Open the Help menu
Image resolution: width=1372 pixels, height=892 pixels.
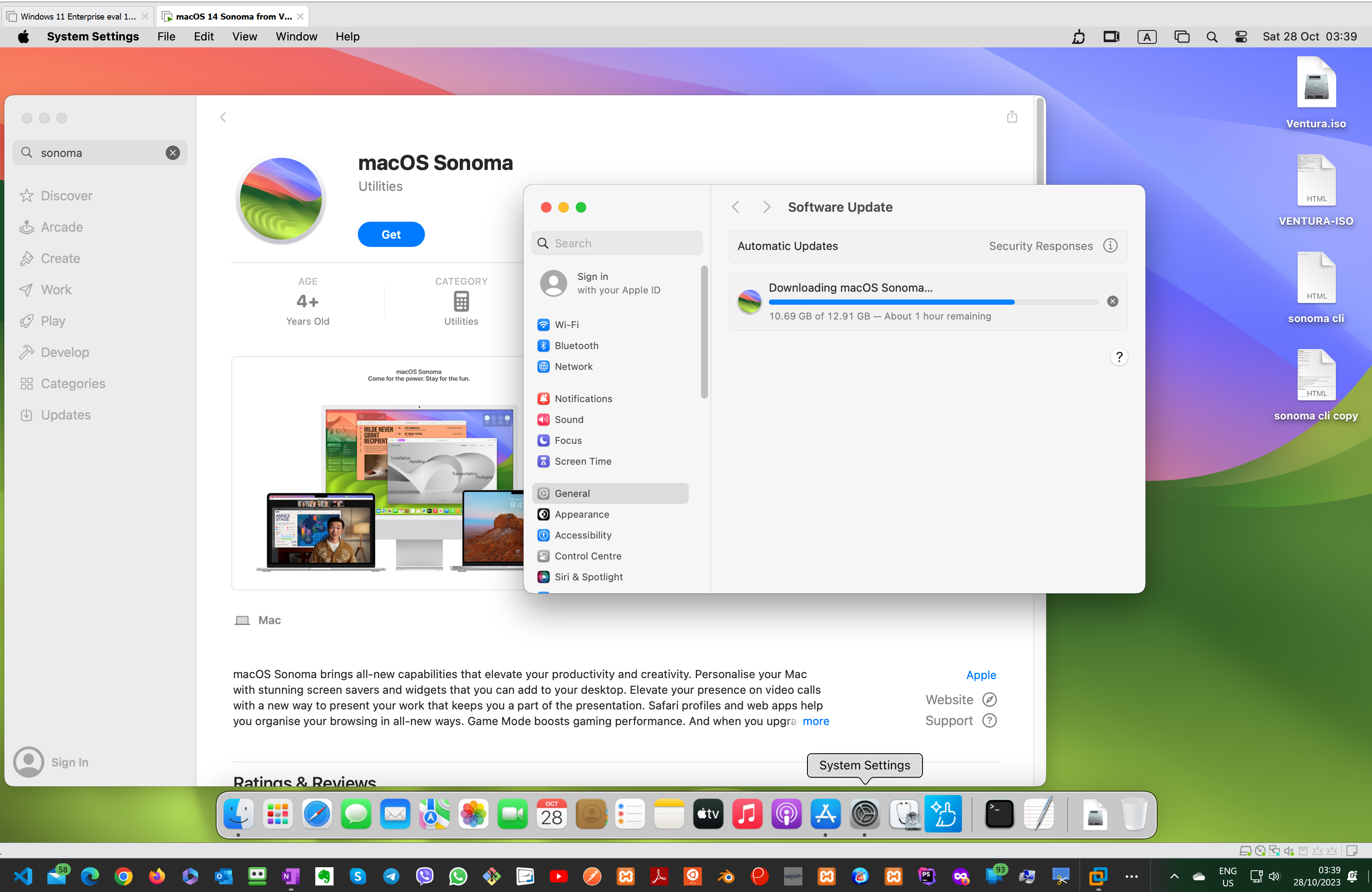click(x=347, y=37)
